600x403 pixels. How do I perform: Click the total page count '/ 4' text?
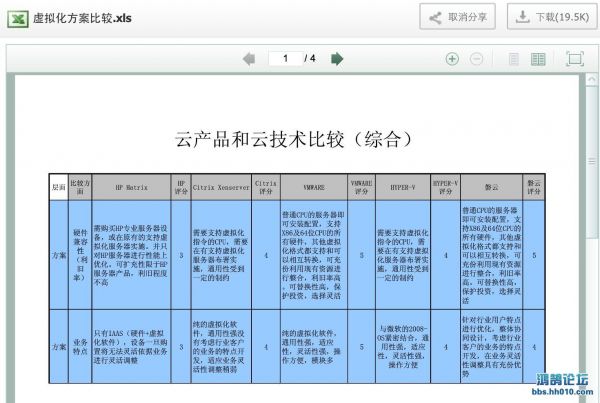pos(310,59)
